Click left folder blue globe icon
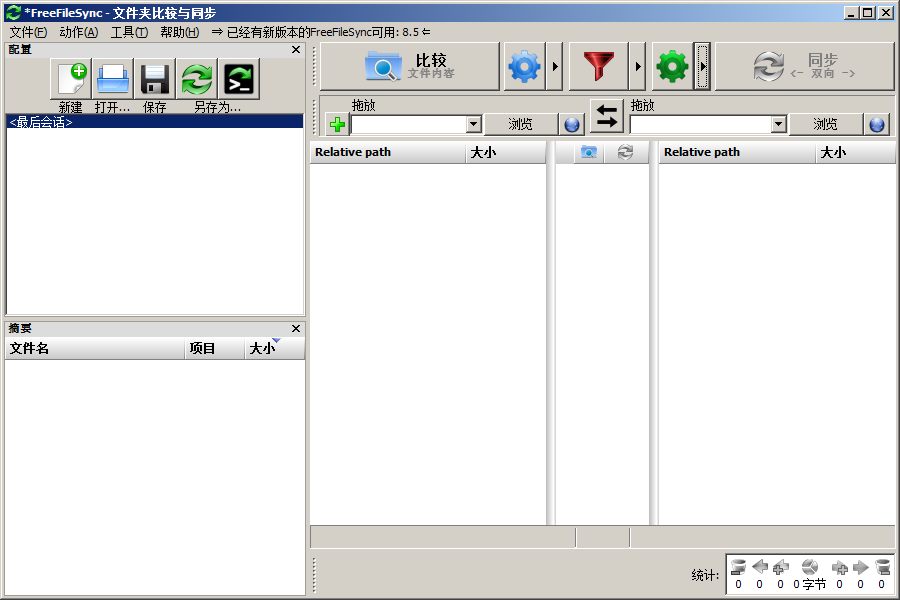 572,124
